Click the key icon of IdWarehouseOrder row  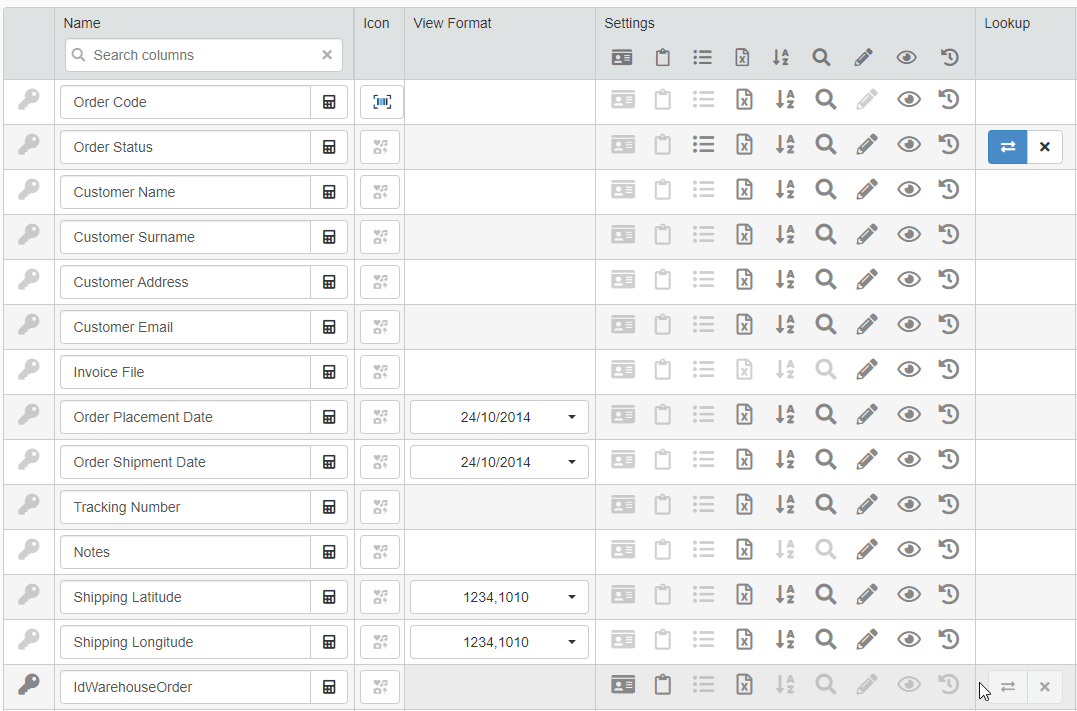pyautogui.click(x=29, y=685)
